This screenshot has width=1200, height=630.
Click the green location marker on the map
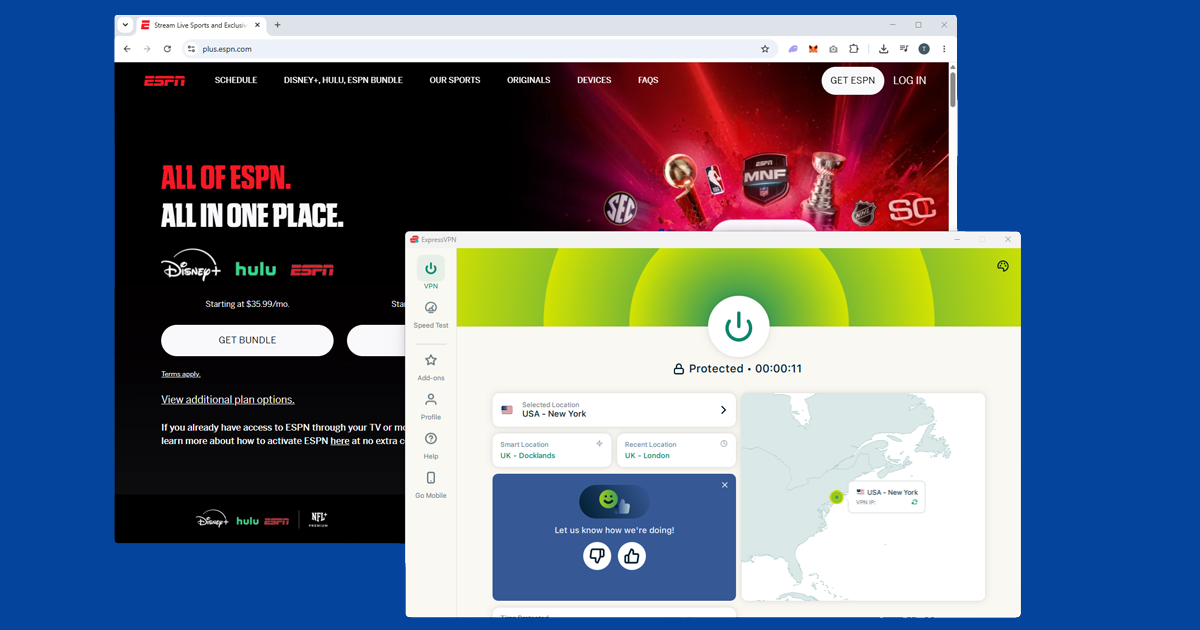pos(837,497)
